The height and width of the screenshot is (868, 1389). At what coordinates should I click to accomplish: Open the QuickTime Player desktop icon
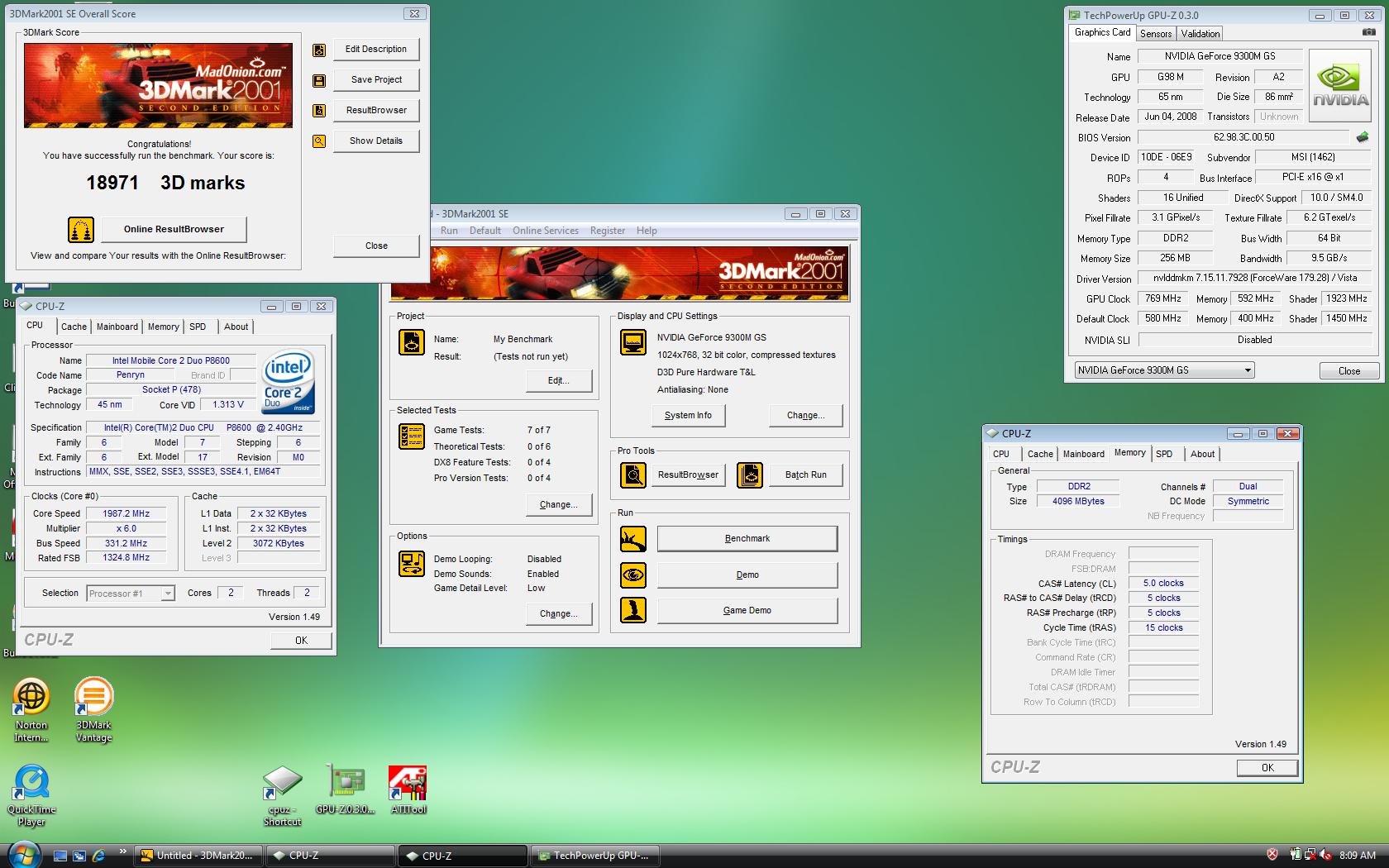[31, 795]
